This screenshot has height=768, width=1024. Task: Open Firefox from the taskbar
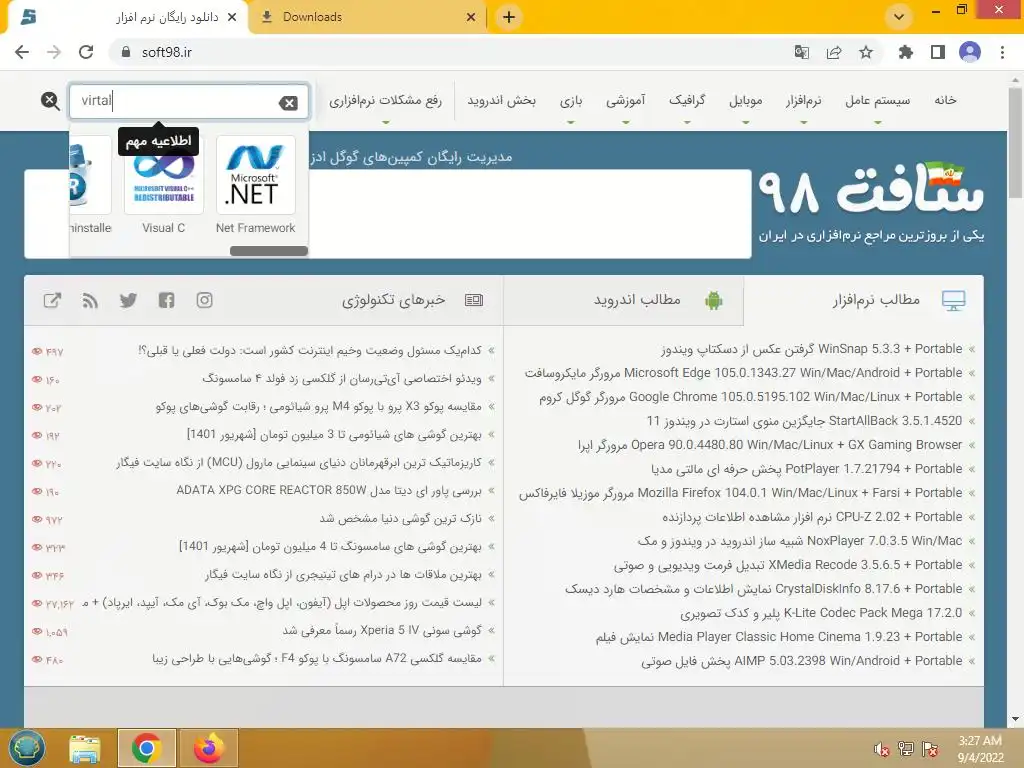pos(208,748)
